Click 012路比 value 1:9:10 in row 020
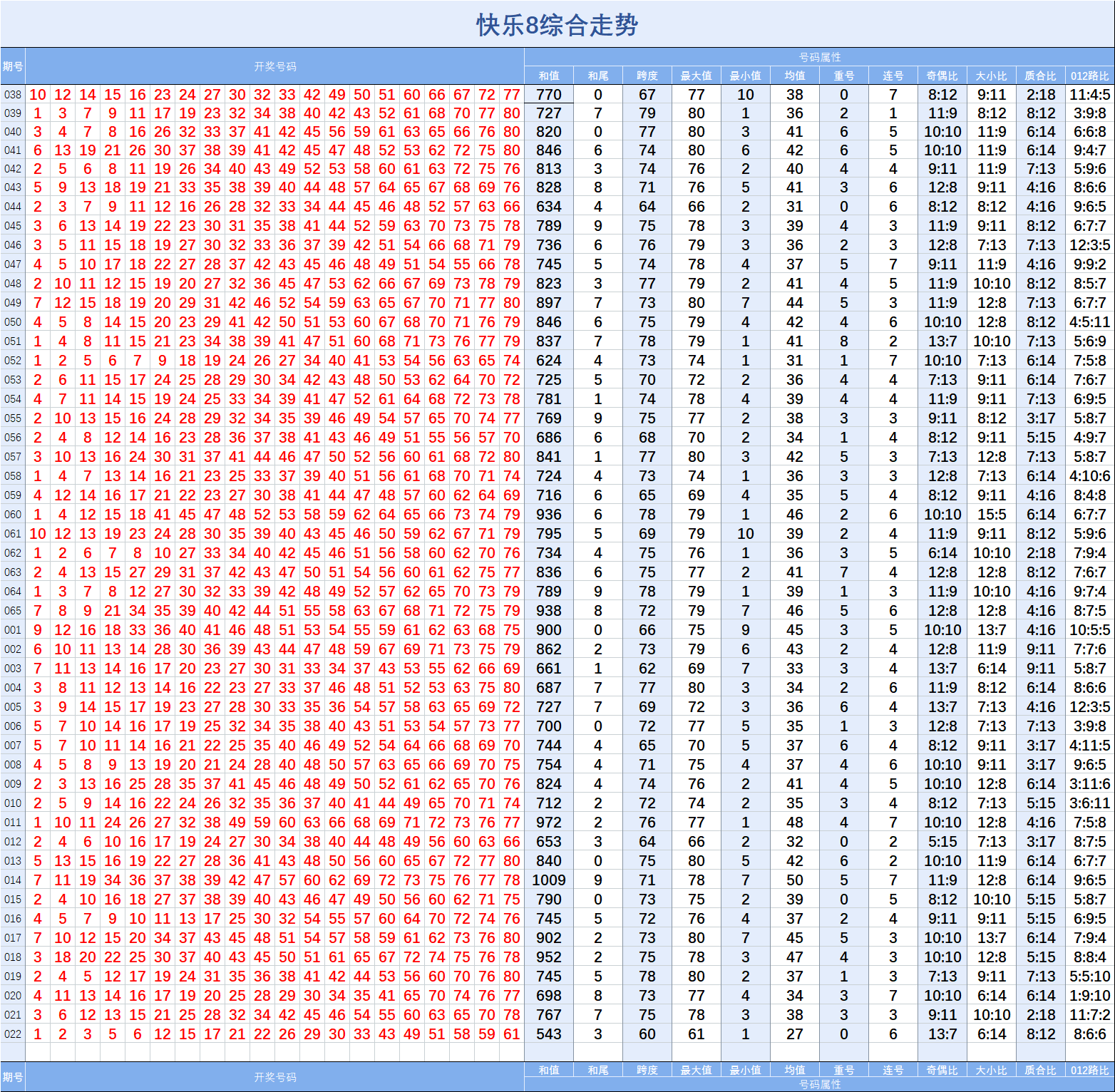This screenshot has height=1092, width=1115. tap(1090, 996)
